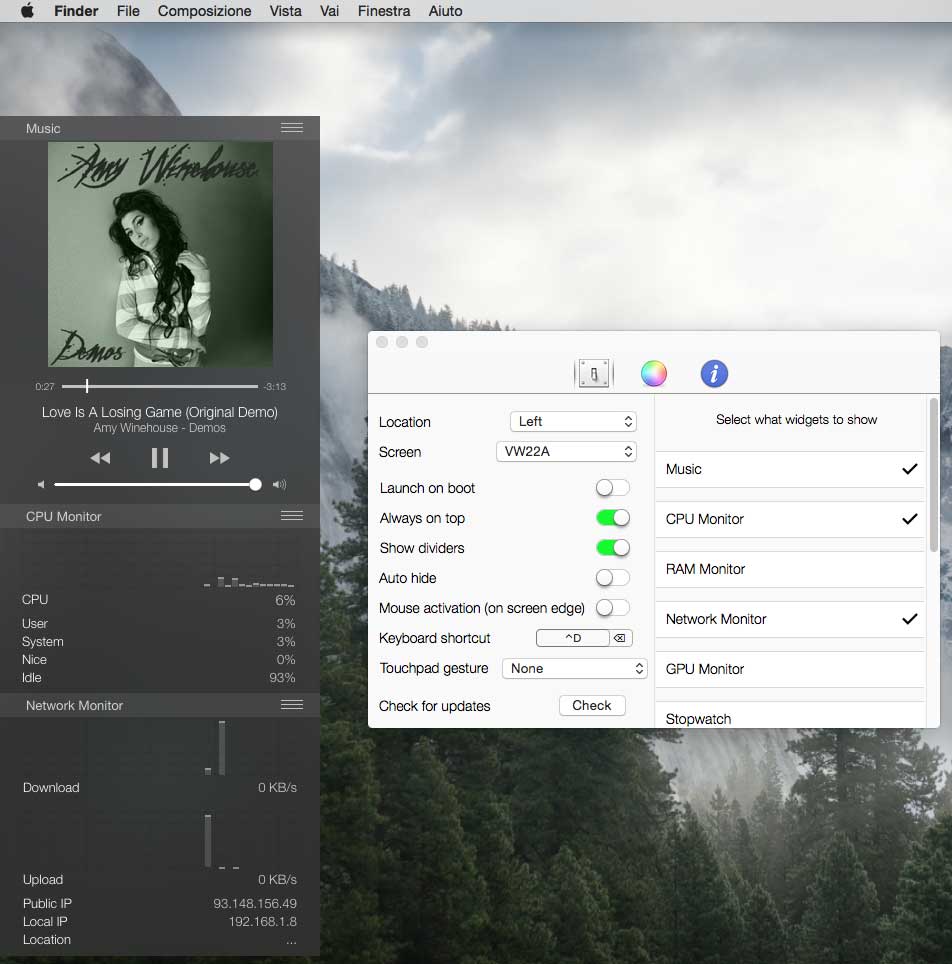
Task: Enable the Launch on boot toggle
Action: pos(612,488)
